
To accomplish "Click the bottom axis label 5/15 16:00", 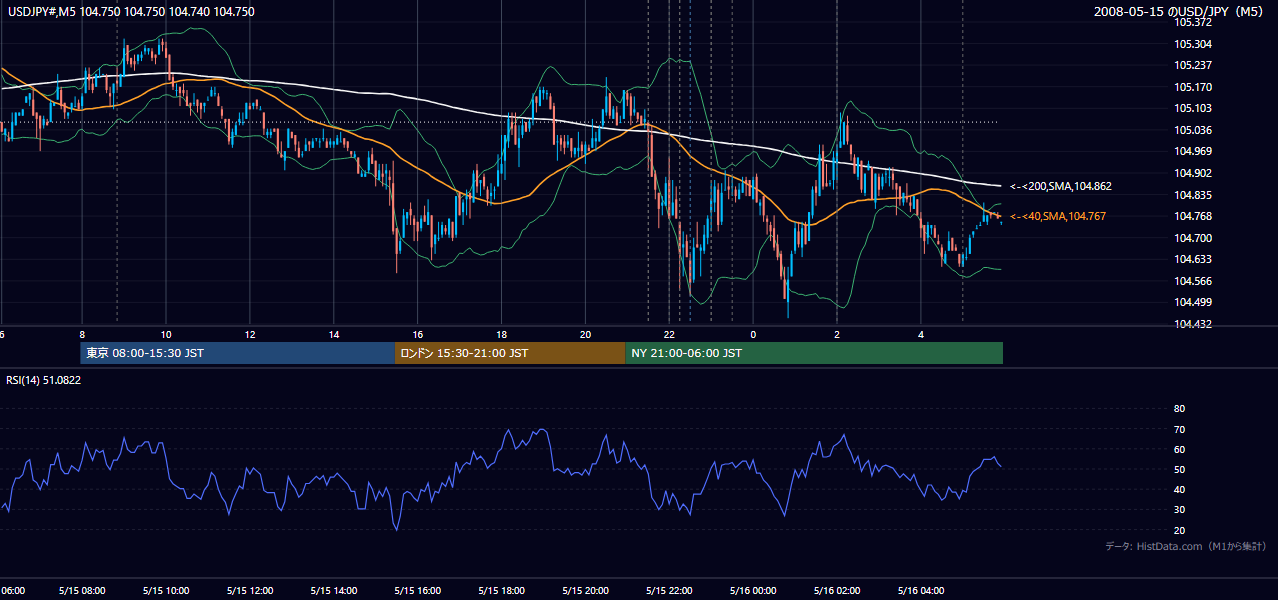I will 418,590.
